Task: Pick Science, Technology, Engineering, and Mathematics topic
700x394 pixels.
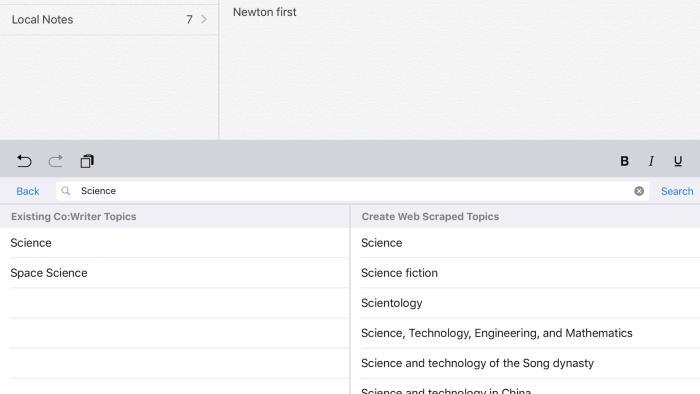Action: pos(525,333)
